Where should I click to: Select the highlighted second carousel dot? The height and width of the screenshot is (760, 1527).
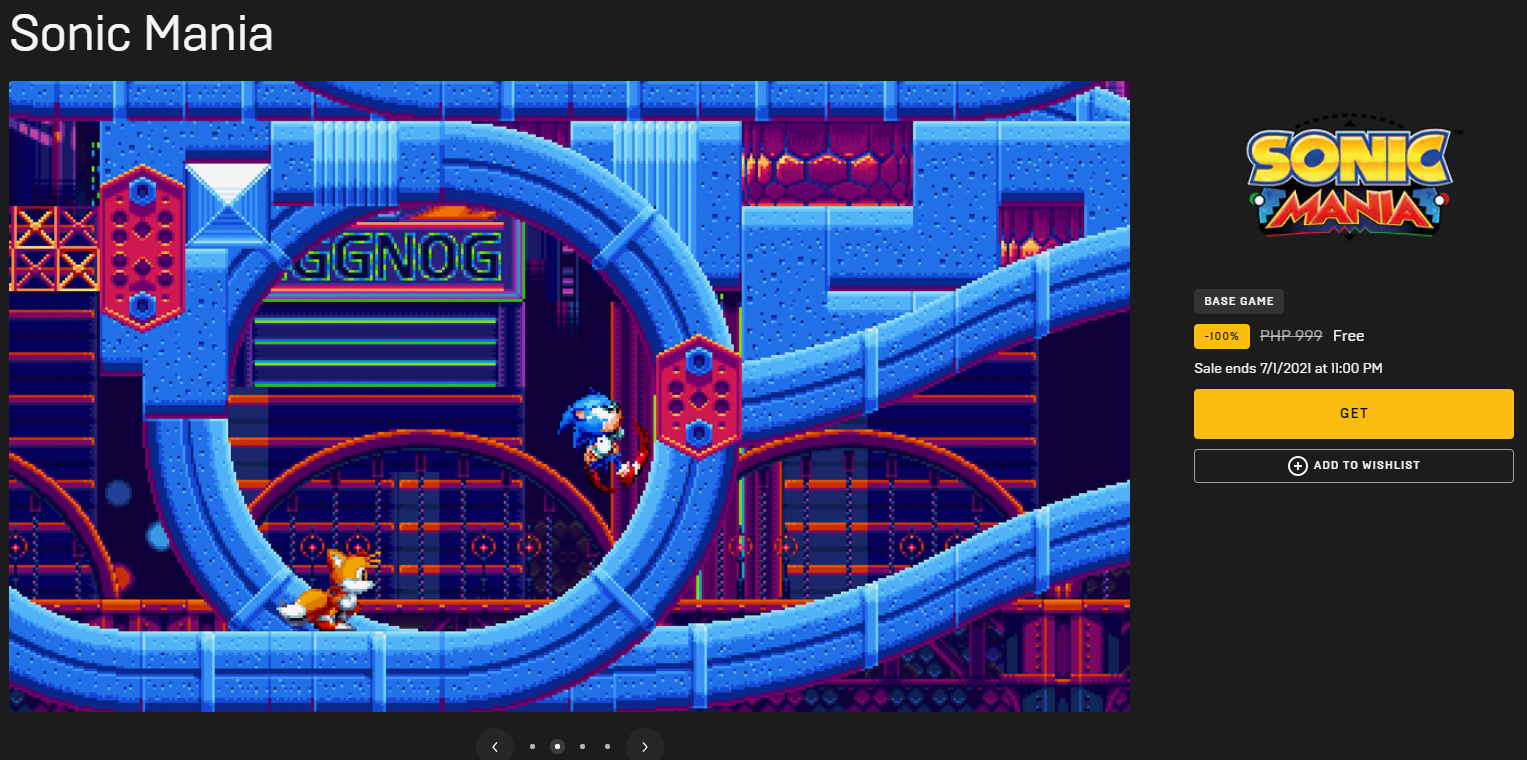click(557, 746)
